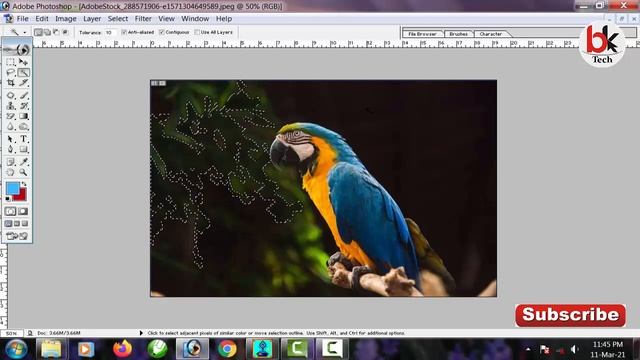Select the Move tool
This screenshot has height=360, width=640.
click(x=24, y=62)
